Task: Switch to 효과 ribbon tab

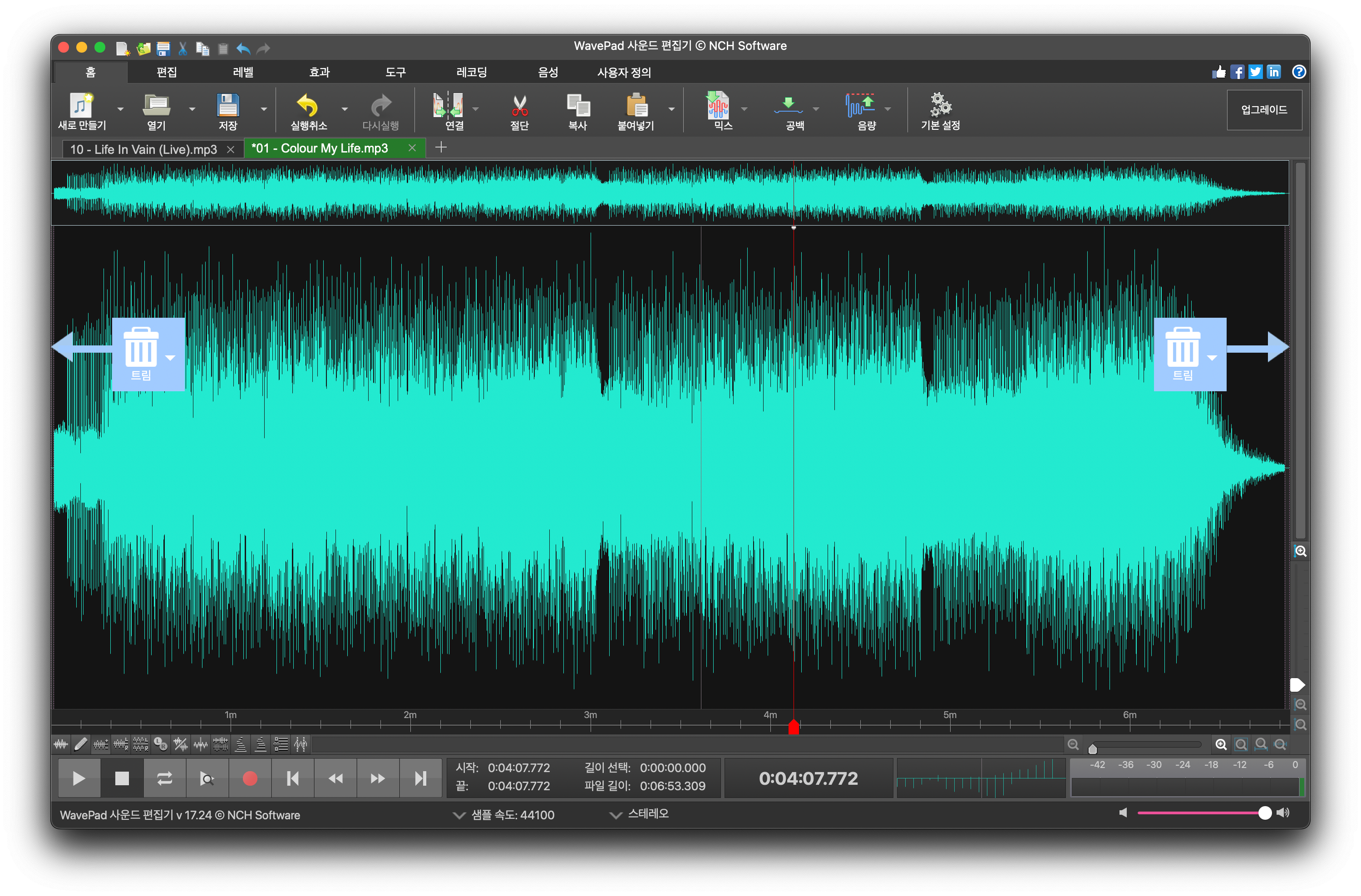Action: [x=319, y=72]
